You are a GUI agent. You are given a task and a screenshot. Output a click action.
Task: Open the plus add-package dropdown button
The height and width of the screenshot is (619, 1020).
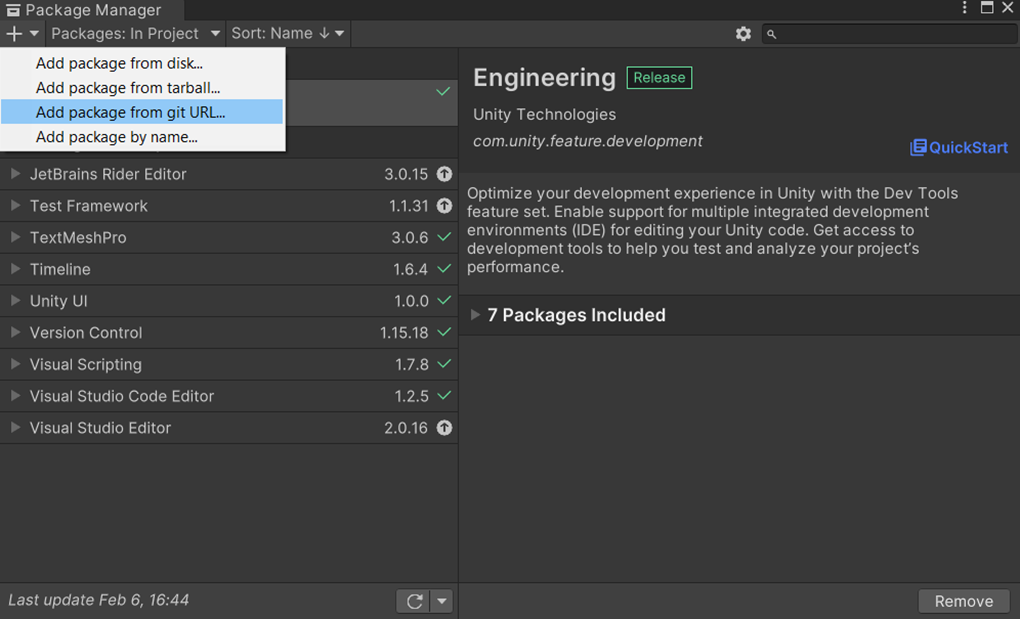[22, 33]
